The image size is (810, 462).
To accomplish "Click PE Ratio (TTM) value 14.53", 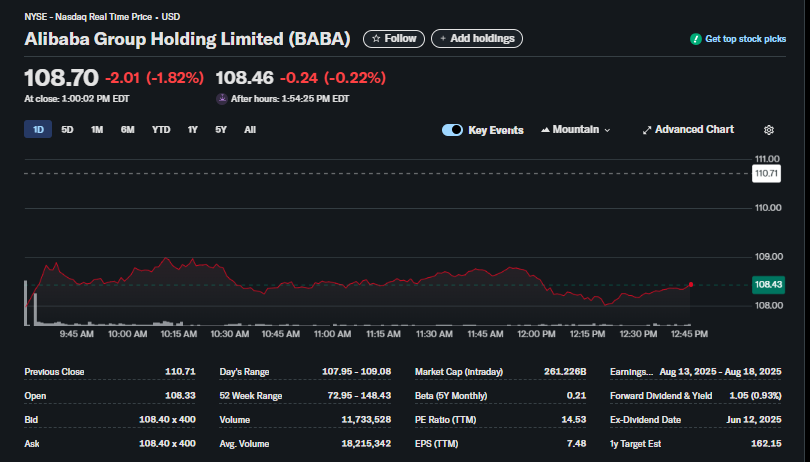I will point(574,420).
